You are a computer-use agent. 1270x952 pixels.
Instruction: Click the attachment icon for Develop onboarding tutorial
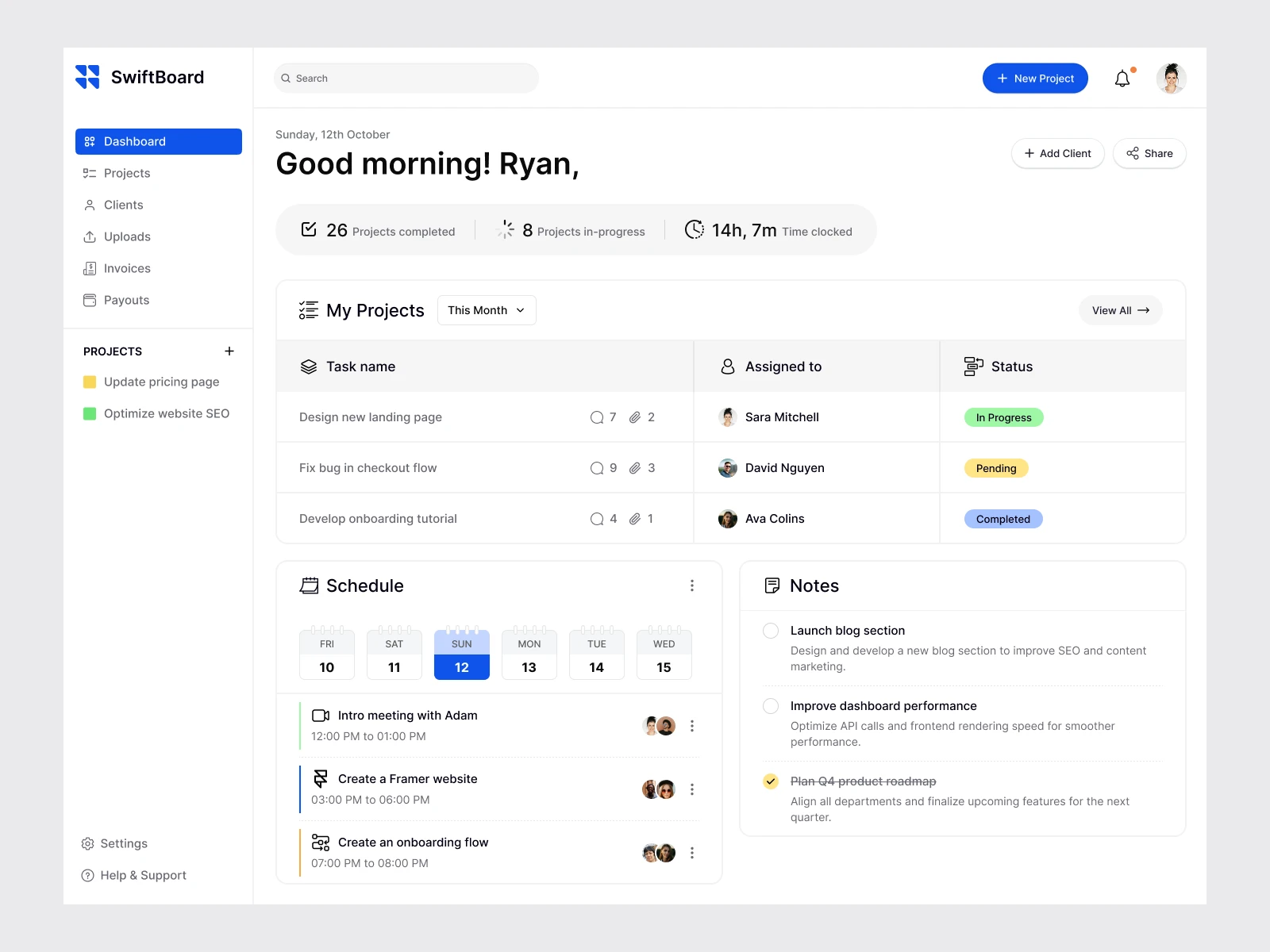pos(635,519)
